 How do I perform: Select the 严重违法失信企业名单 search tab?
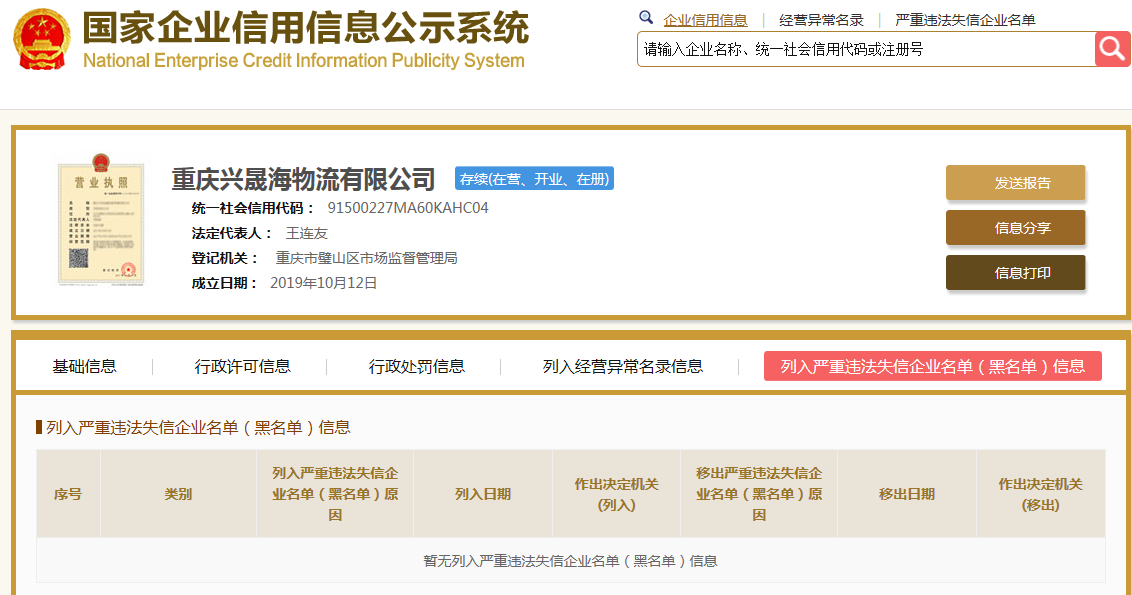click(x=965, y=20)
